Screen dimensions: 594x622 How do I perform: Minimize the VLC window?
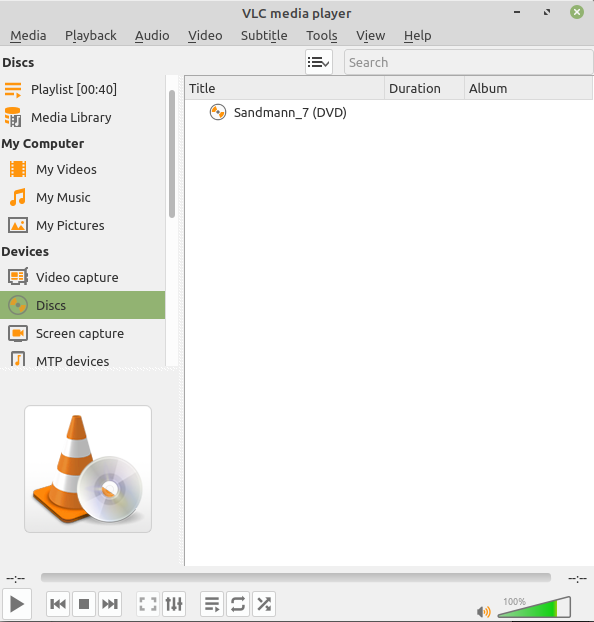coord(517,12)
